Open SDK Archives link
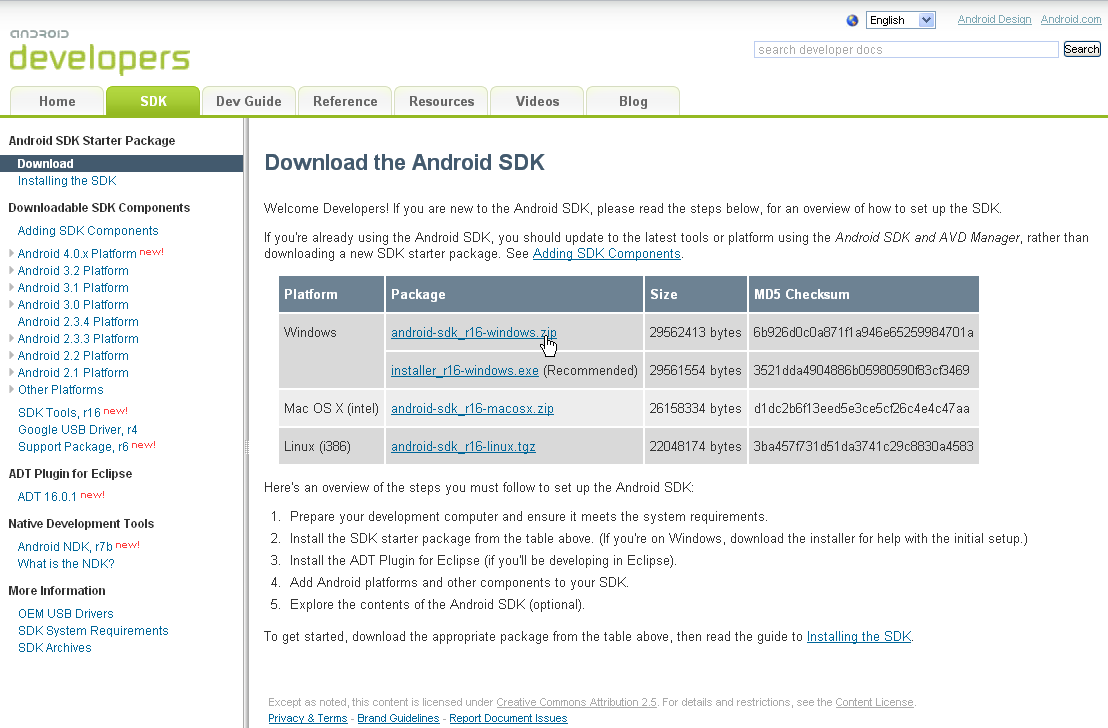 [x=54, y=647]
